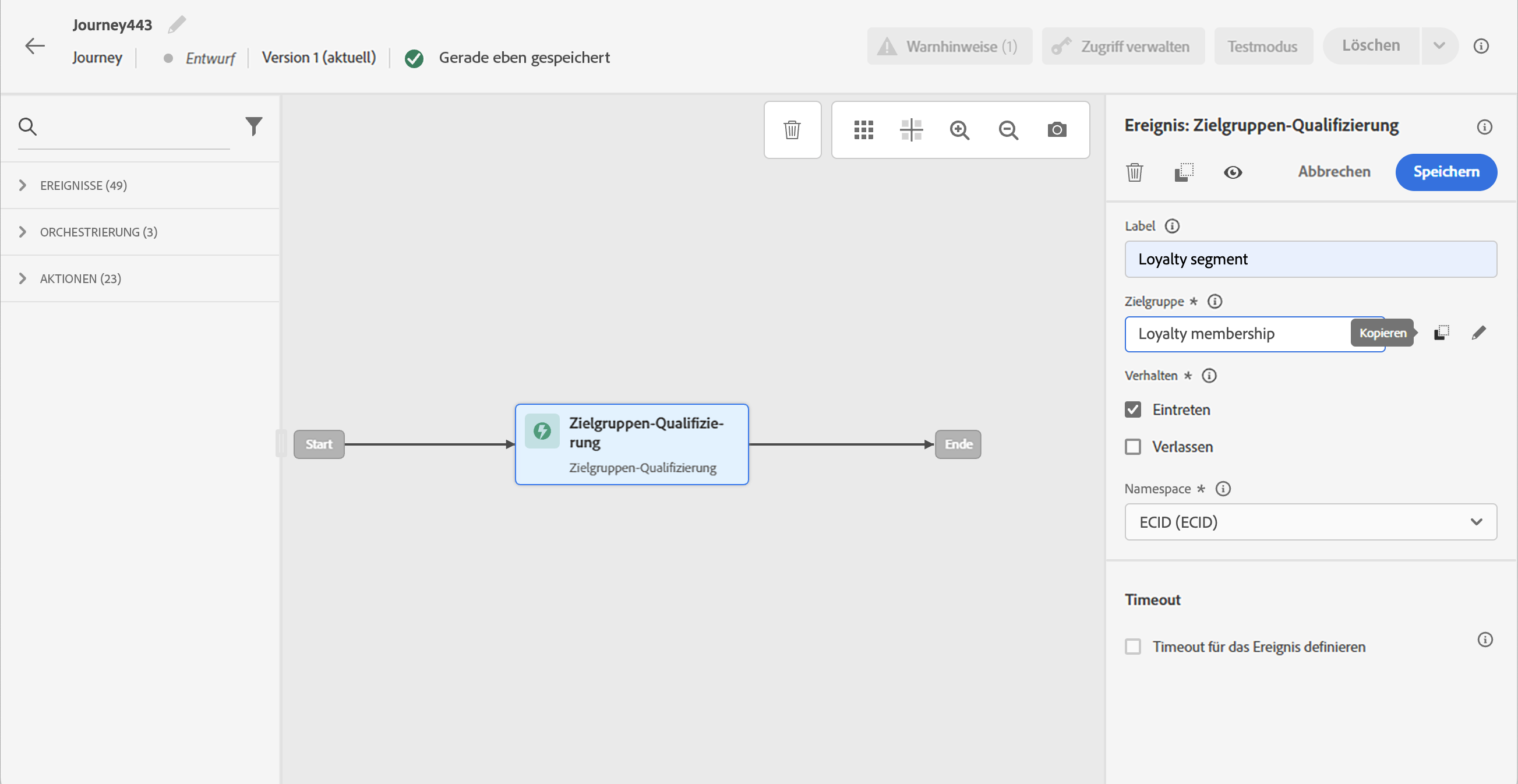The height and width of the screenshot is (784, 1518).
Task: Click the filter funnel icon in palette
Action: (254, 126)
